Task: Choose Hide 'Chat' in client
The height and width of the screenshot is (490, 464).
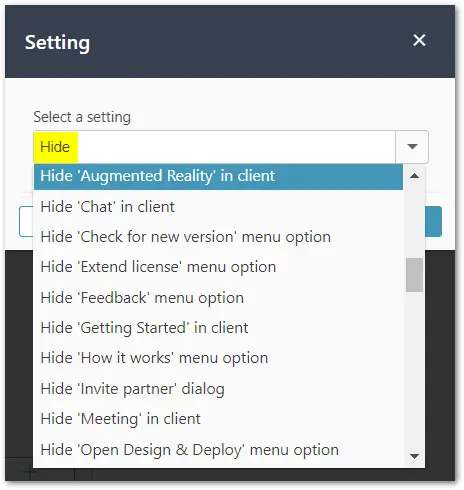Action: (218, 207)
